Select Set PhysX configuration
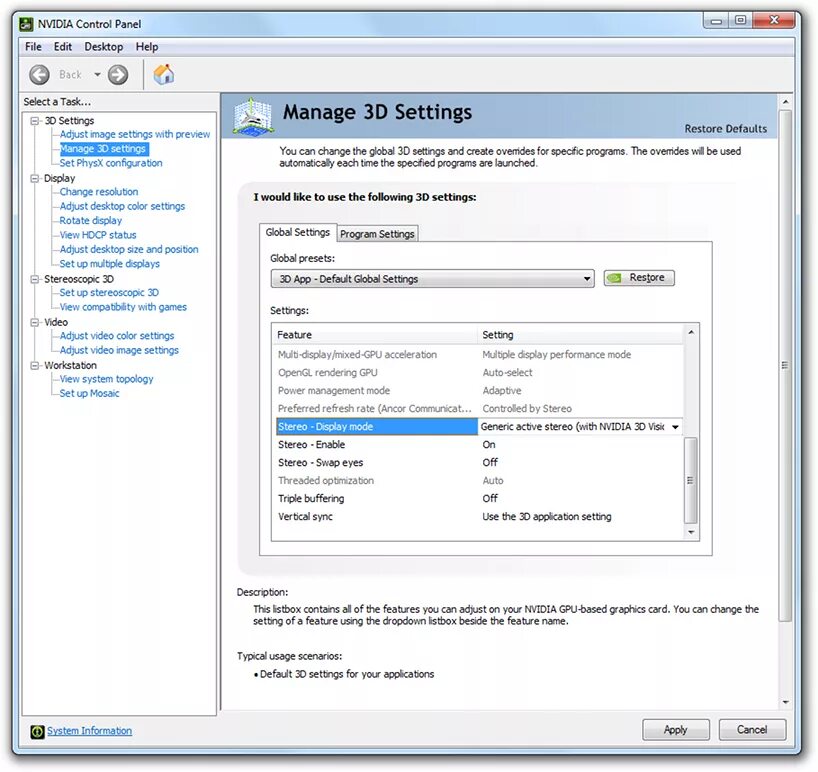Image resolution: width=818 pixels, height=772 pixels. point(111,163)
